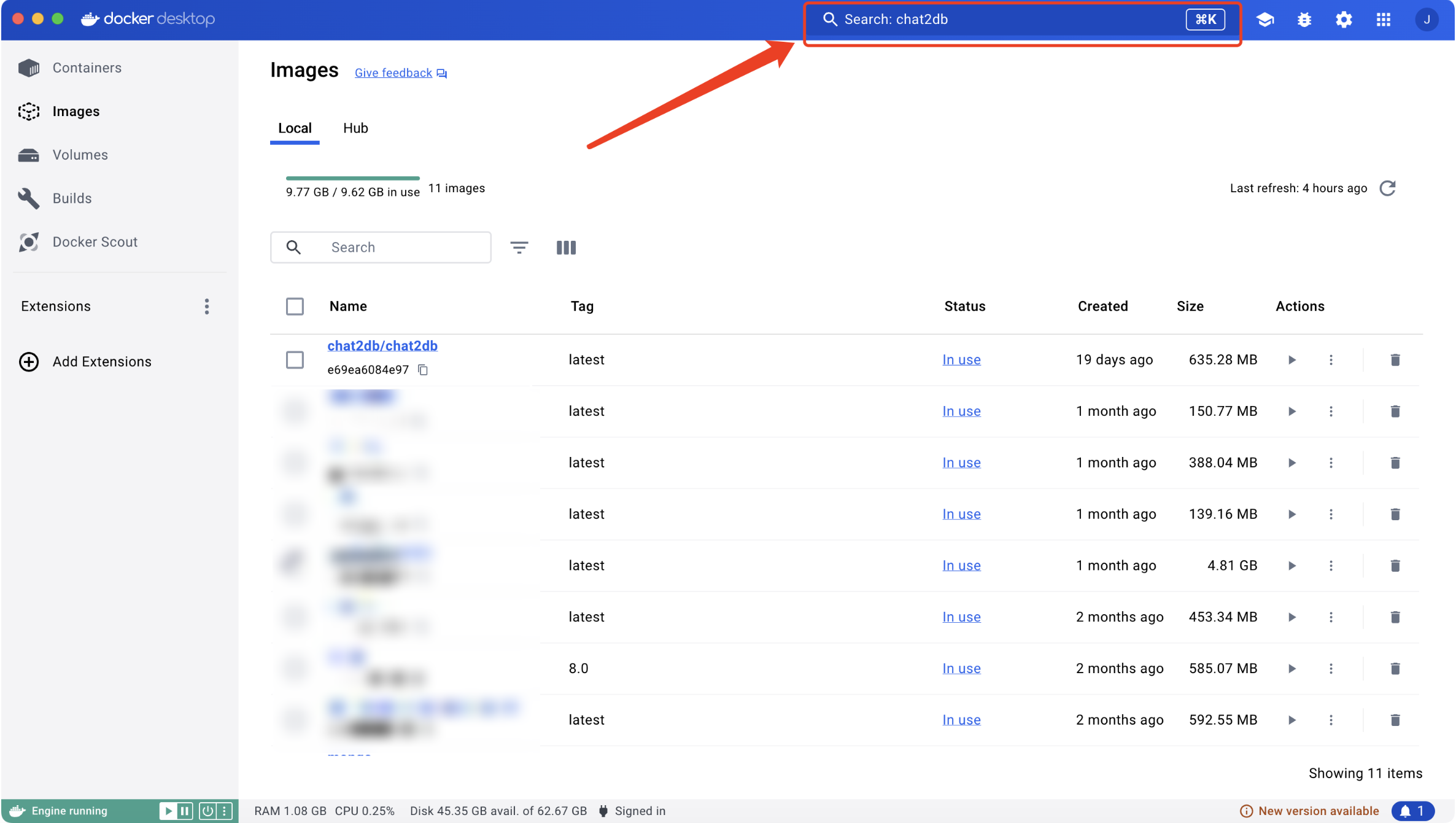Delete the 453.34 MB image
Image resolution: width=1456 pixels, height=823 pixels.
tap(1395, 617)
